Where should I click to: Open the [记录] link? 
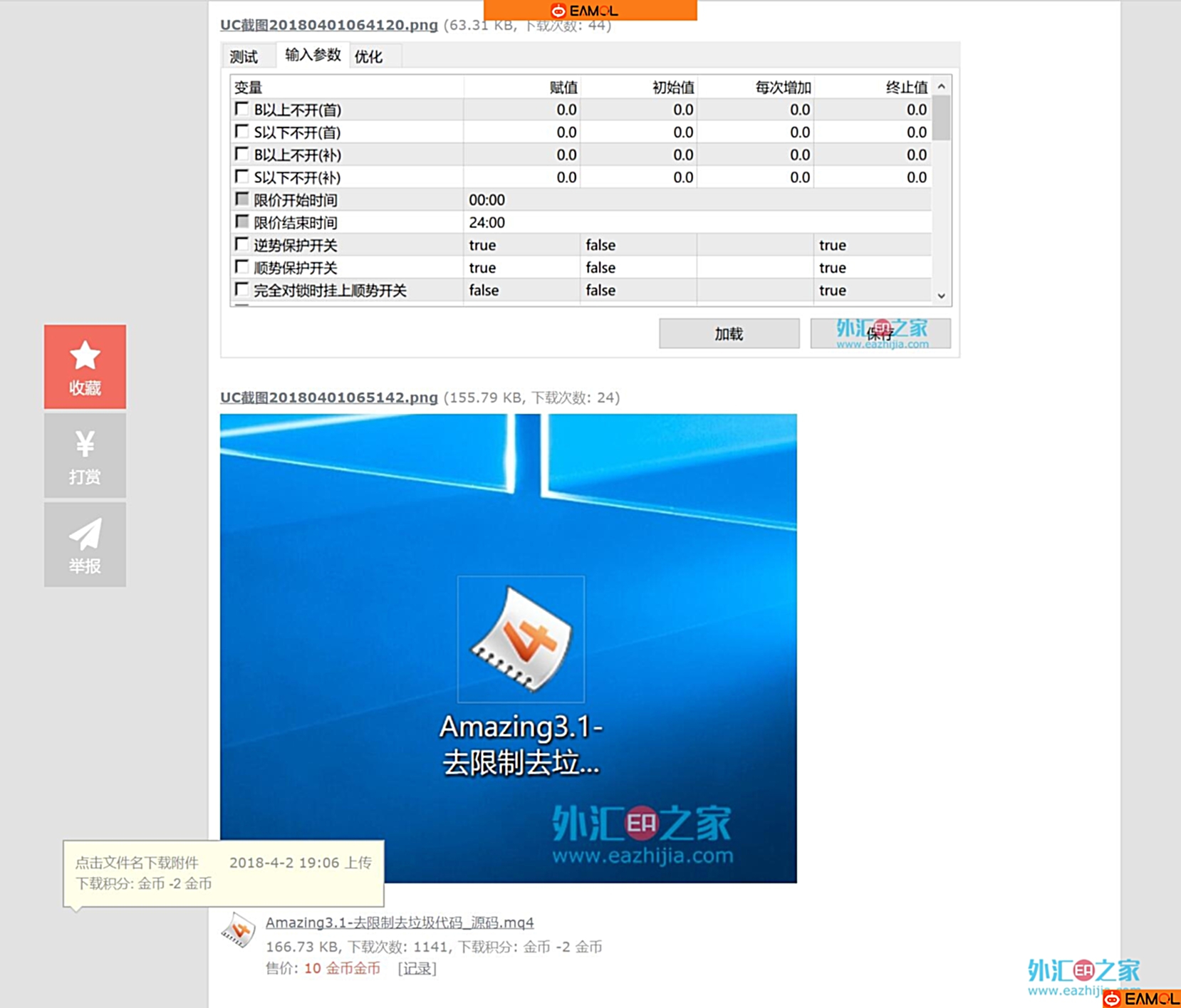[418, 968]
